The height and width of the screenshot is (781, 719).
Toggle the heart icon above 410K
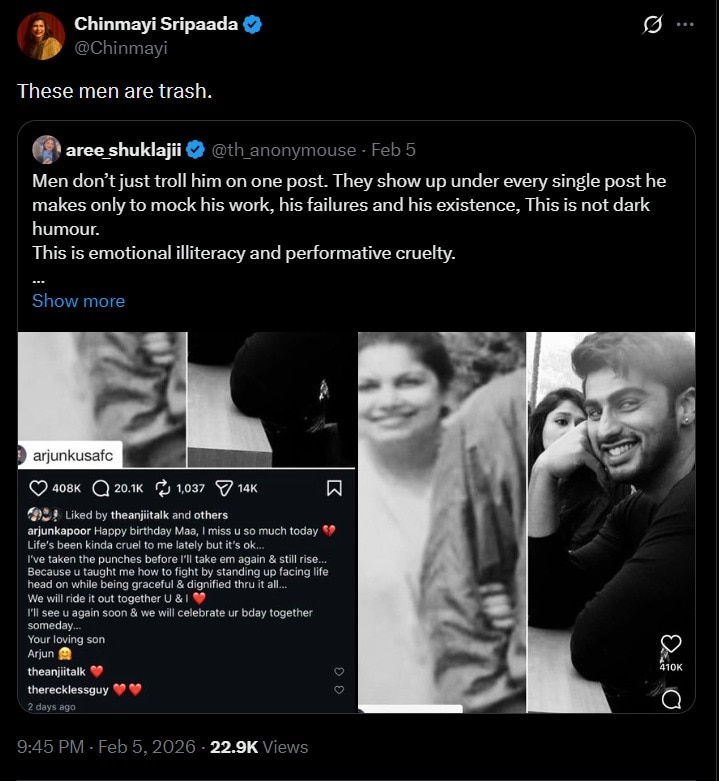click(671, 643)
